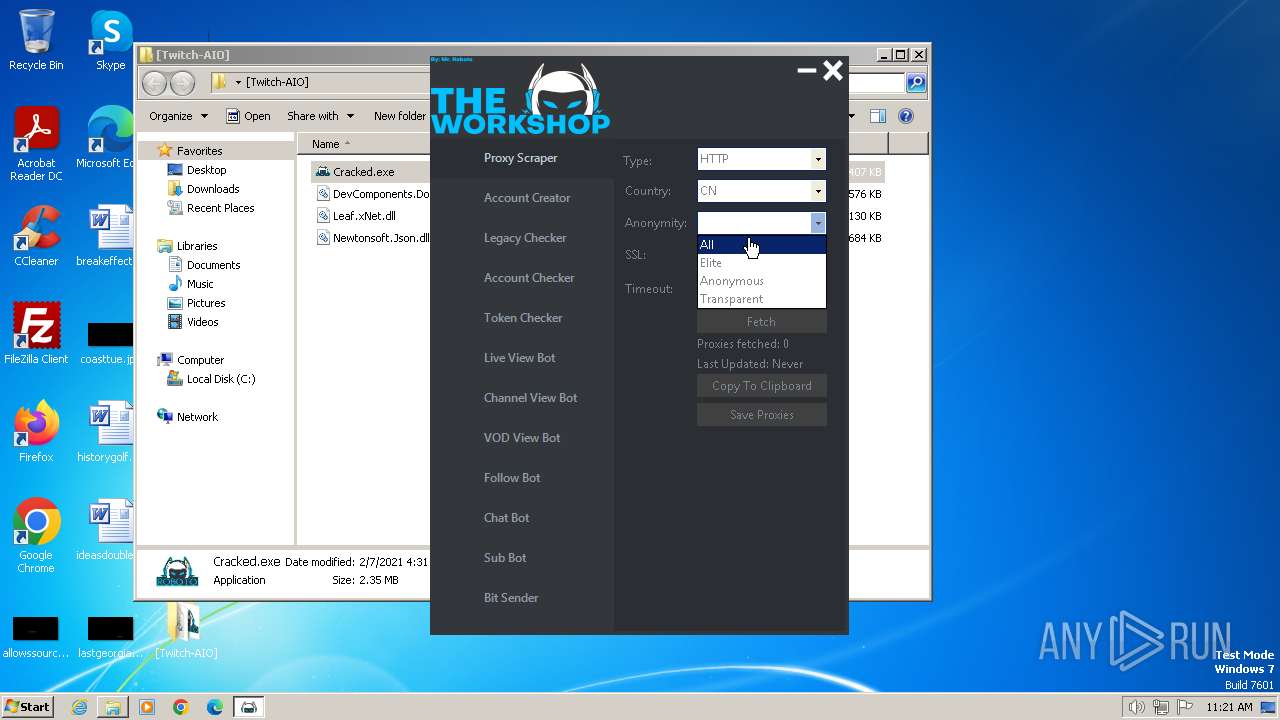Viewport: 1280px width, 720px height.
Task: Select Music library
Action: 200,284
